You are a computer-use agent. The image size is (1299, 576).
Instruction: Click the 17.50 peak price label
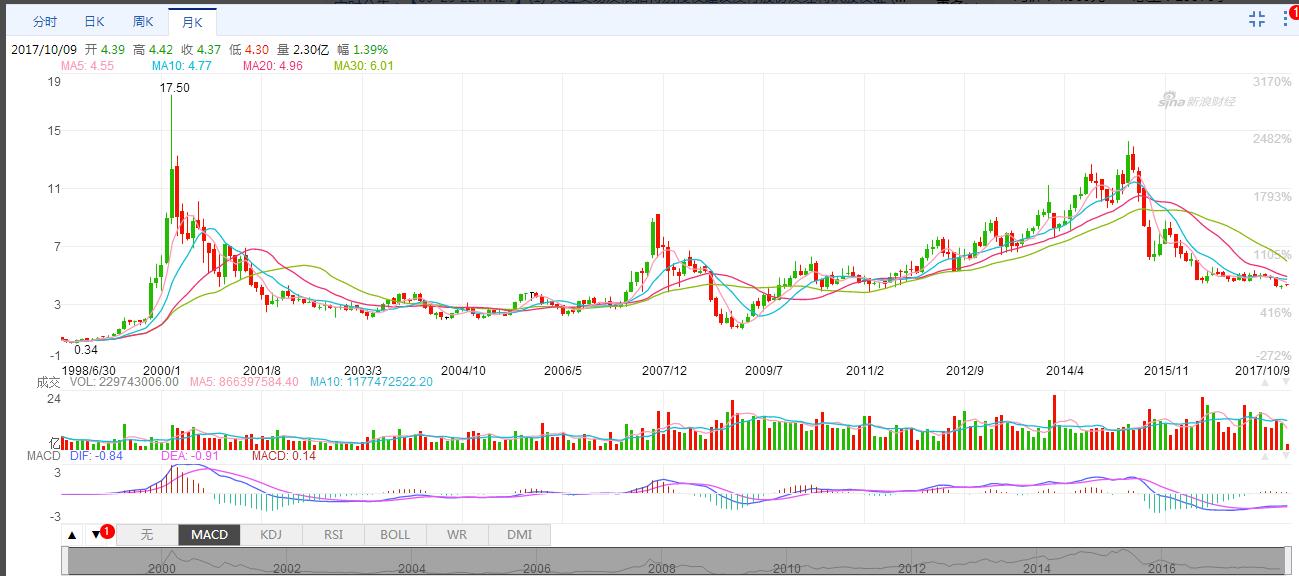pyautogui.click(x=175, y=88)
